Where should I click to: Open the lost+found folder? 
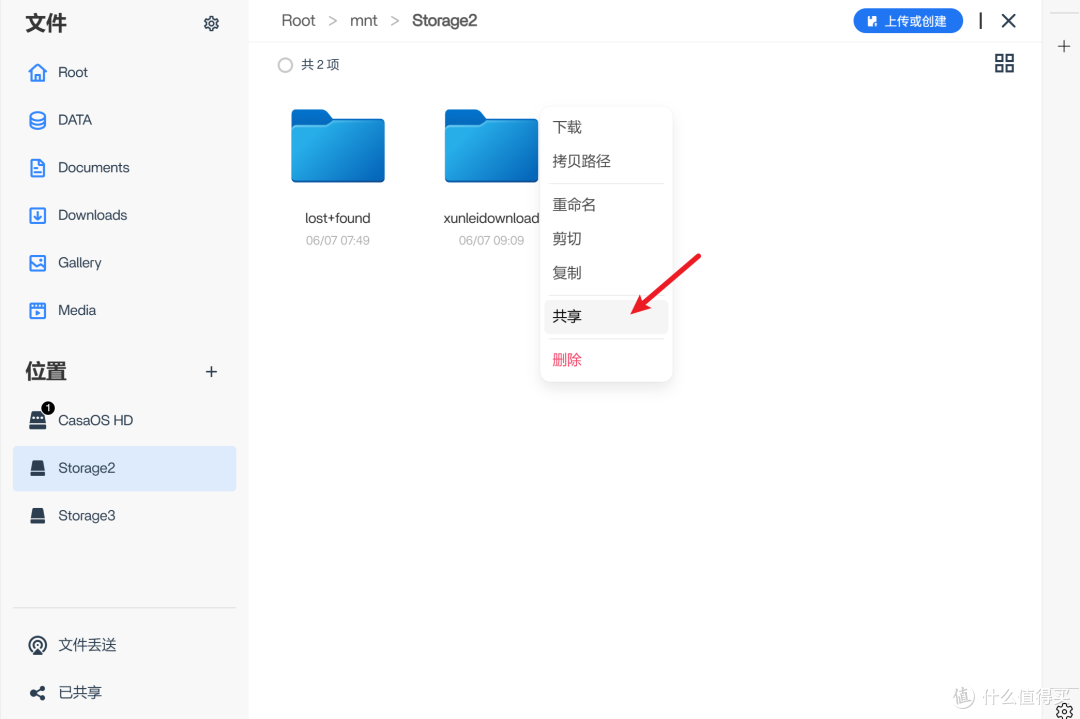(338, 148)
